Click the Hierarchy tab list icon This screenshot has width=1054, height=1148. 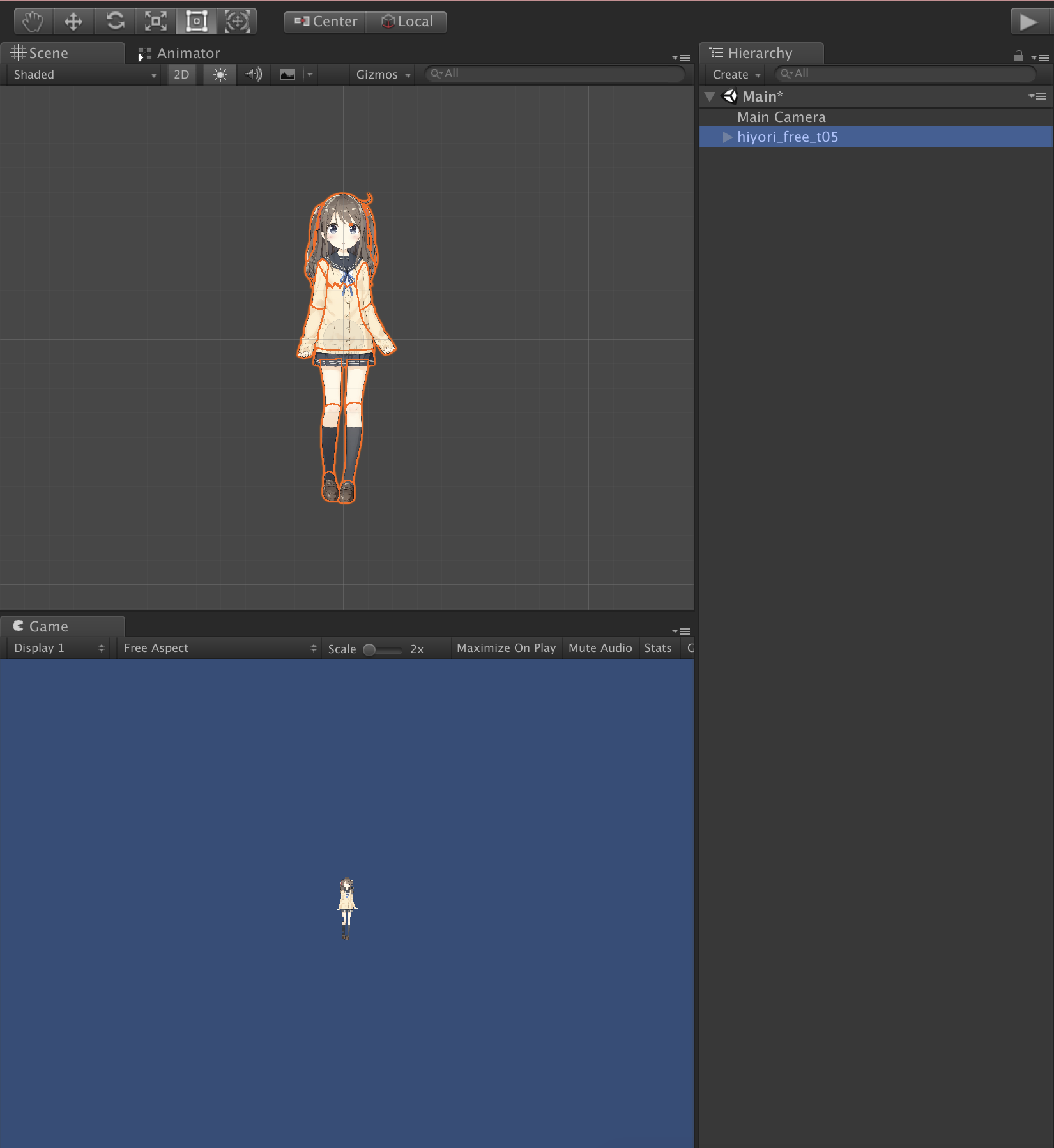click(716, 52)
